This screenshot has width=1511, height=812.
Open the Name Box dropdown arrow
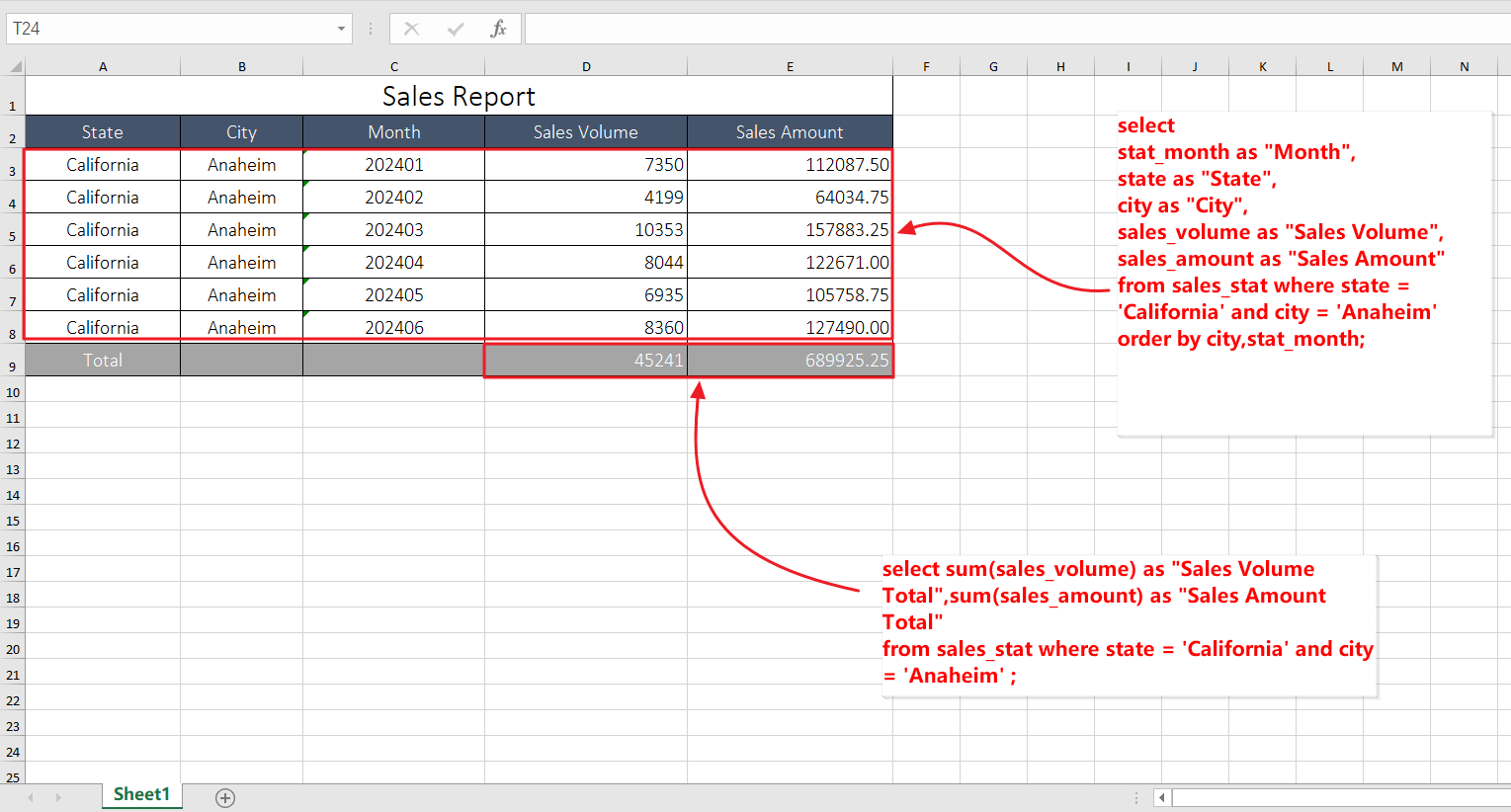[341, 29]
